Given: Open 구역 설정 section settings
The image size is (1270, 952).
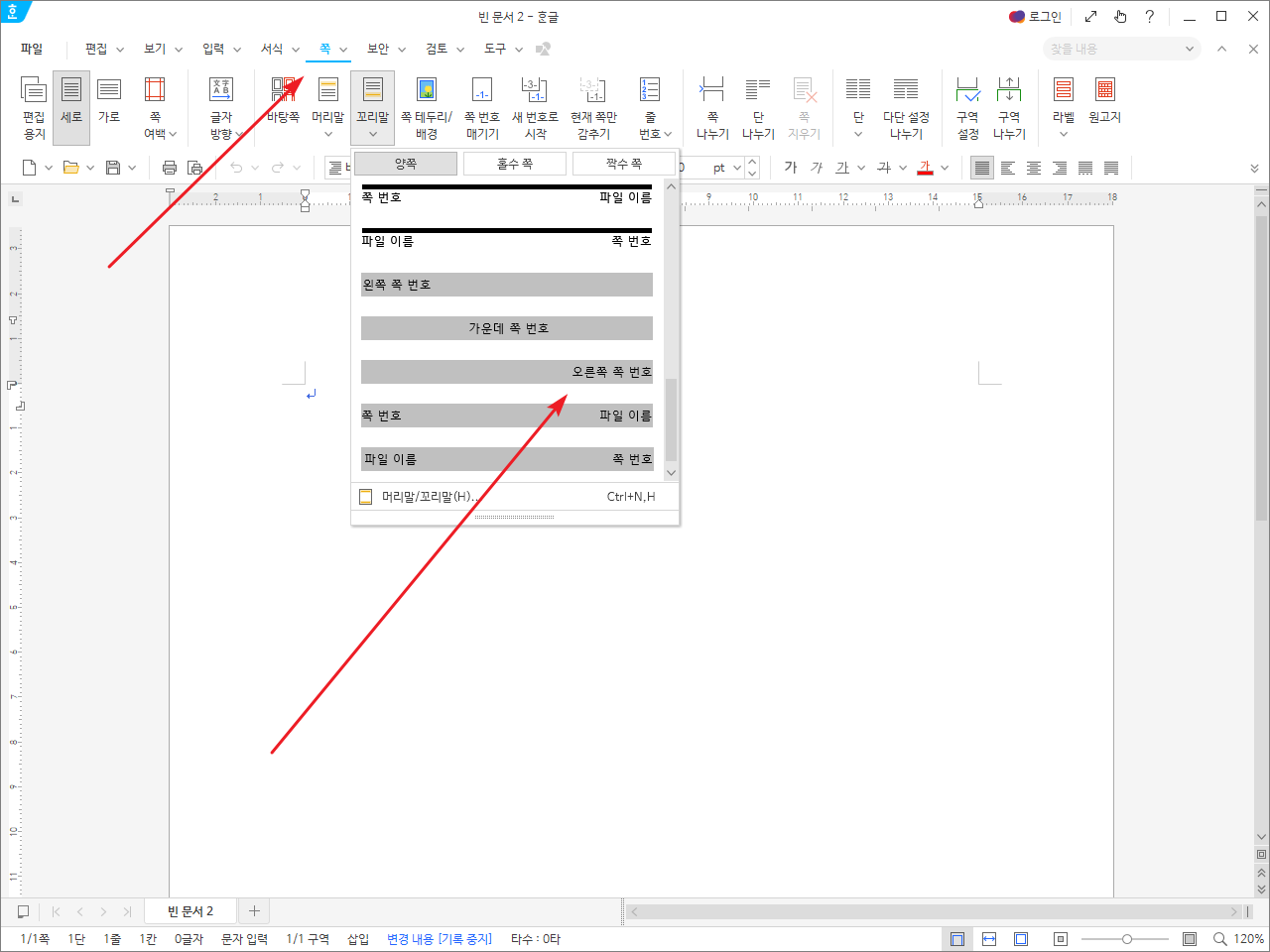Looking at the screenshot, I should (x=968, y=108).
